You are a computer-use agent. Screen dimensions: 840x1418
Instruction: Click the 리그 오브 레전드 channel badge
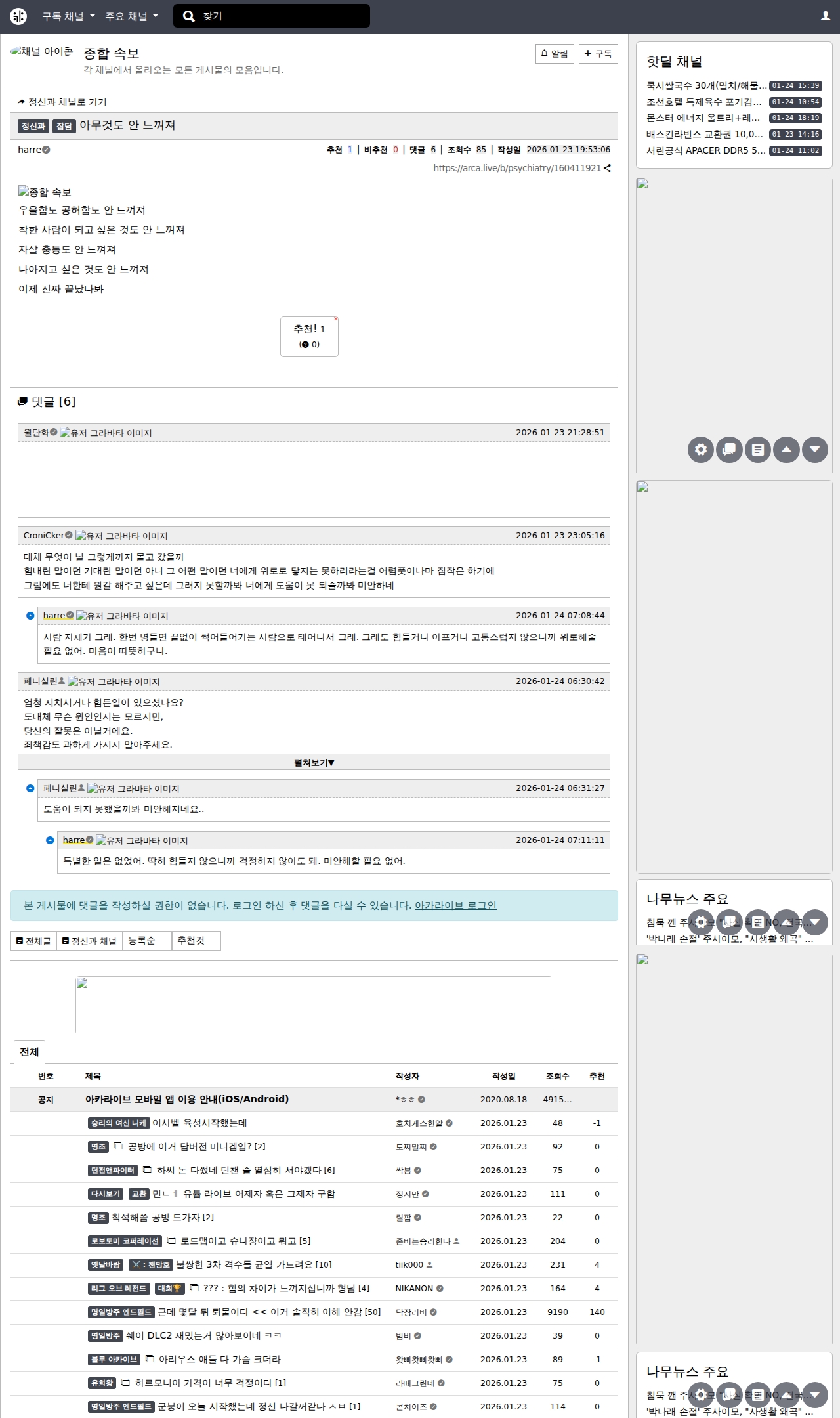119,1289
